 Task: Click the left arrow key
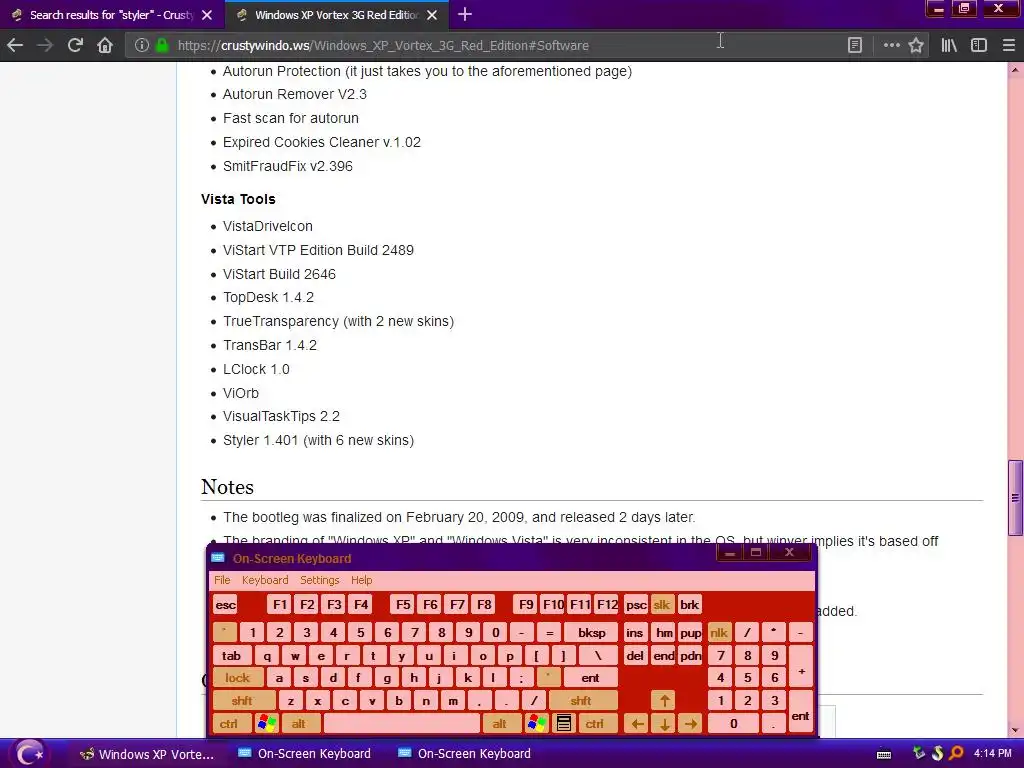click(x=637, y=724)
